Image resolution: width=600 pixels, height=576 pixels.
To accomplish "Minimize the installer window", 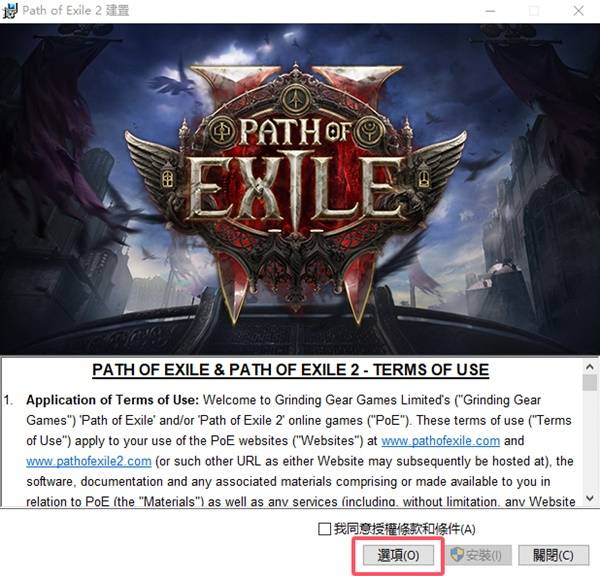I will coord(490,11).
